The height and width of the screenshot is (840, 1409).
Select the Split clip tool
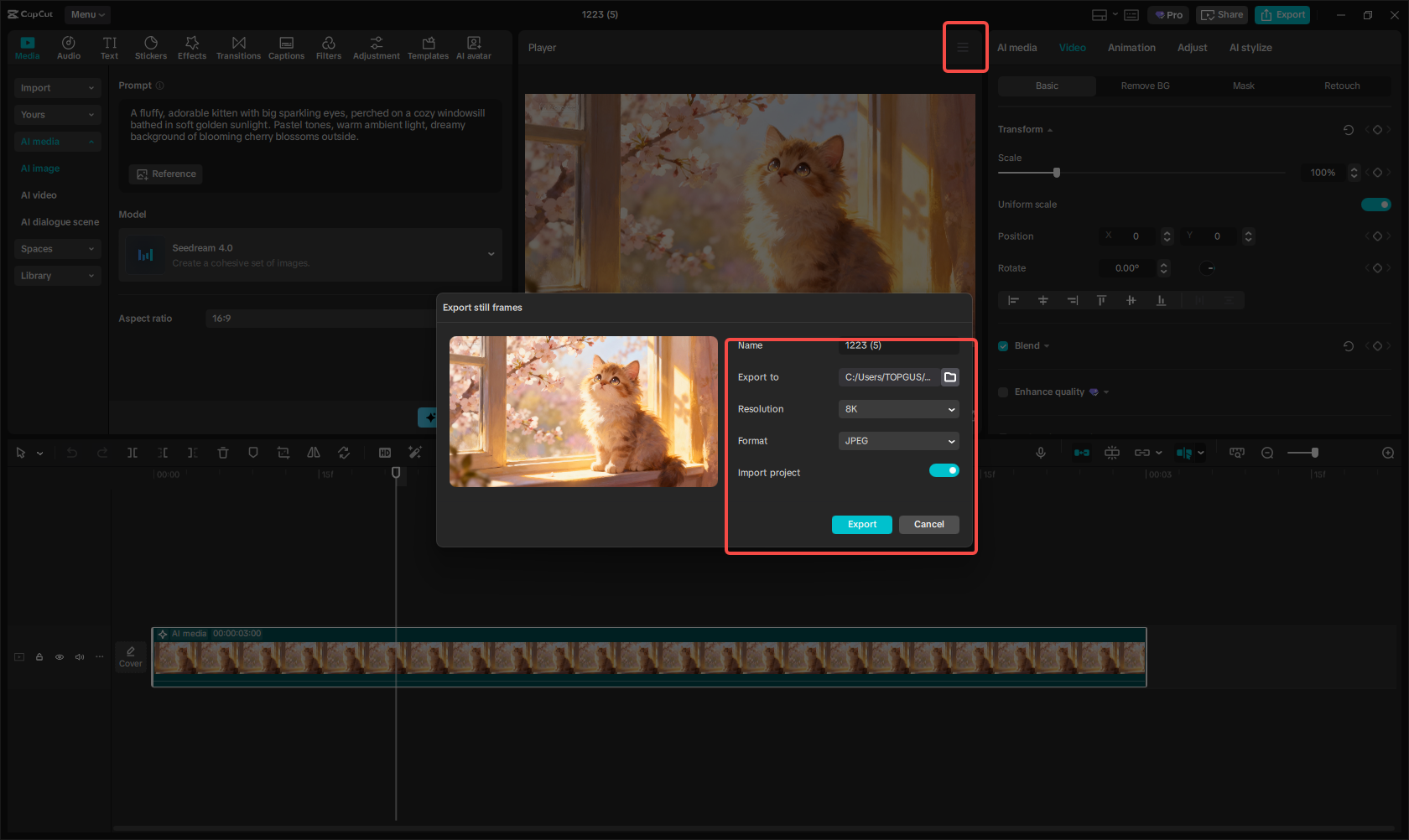[133, 453]
